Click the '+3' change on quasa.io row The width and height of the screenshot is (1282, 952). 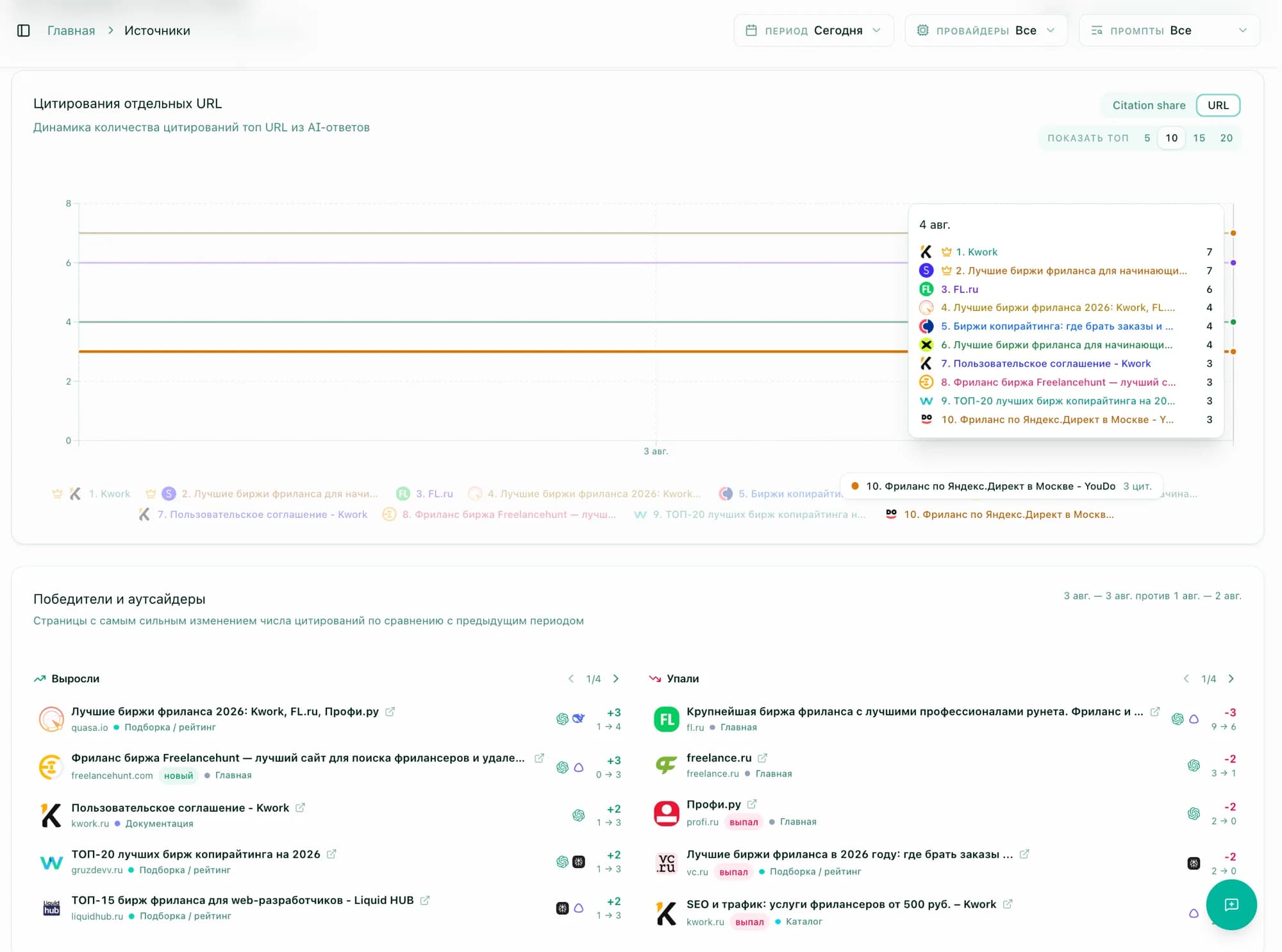click(613, 712)
